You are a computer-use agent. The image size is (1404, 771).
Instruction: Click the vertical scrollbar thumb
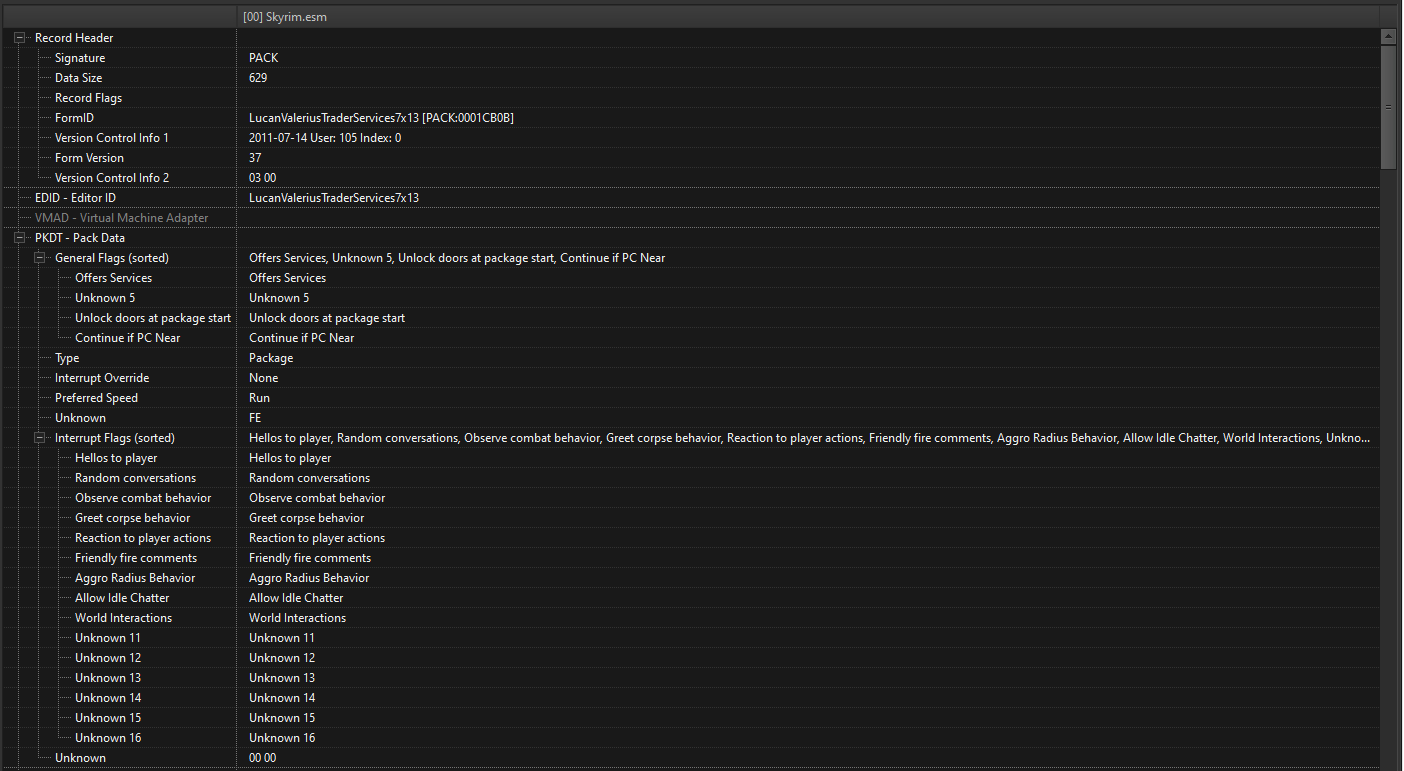(x=1388, y=107)
